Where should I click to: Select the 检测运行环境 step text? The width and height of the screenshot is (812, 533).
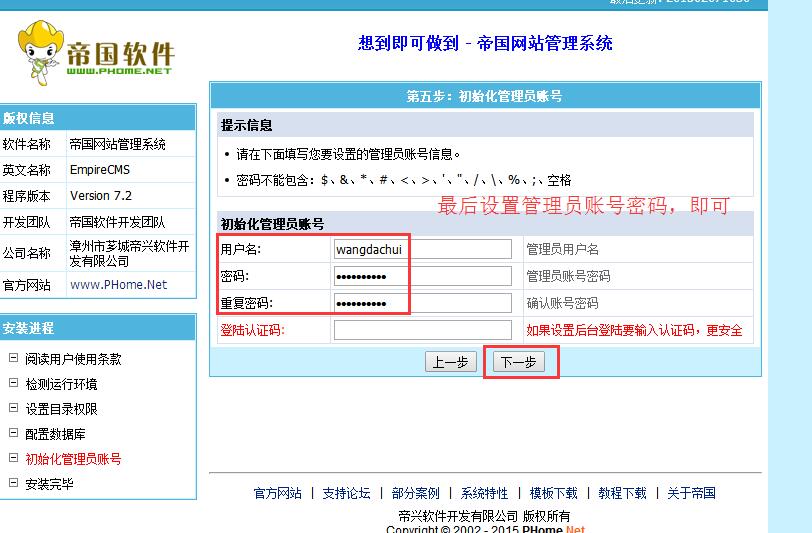pyautogui.click(x=61, y=384)
